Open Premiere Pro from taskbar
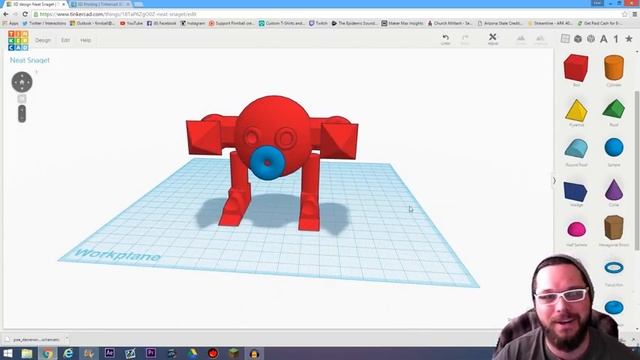 pyautogui.click(x=151, y=353)
